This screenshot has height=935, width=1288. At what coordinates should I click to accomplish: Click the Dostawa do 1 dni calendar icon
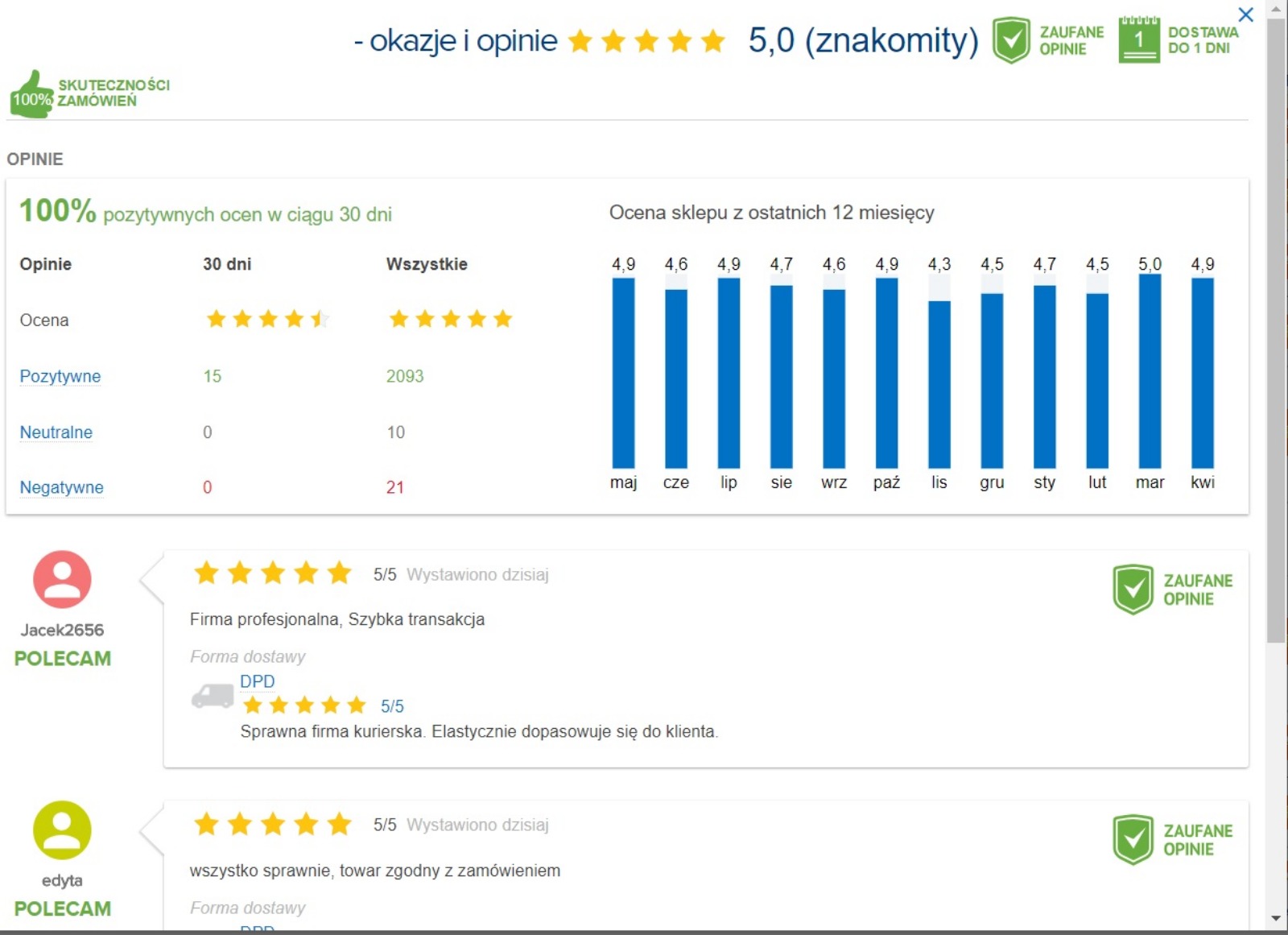pyautogui.click(x=1139, y=39)
